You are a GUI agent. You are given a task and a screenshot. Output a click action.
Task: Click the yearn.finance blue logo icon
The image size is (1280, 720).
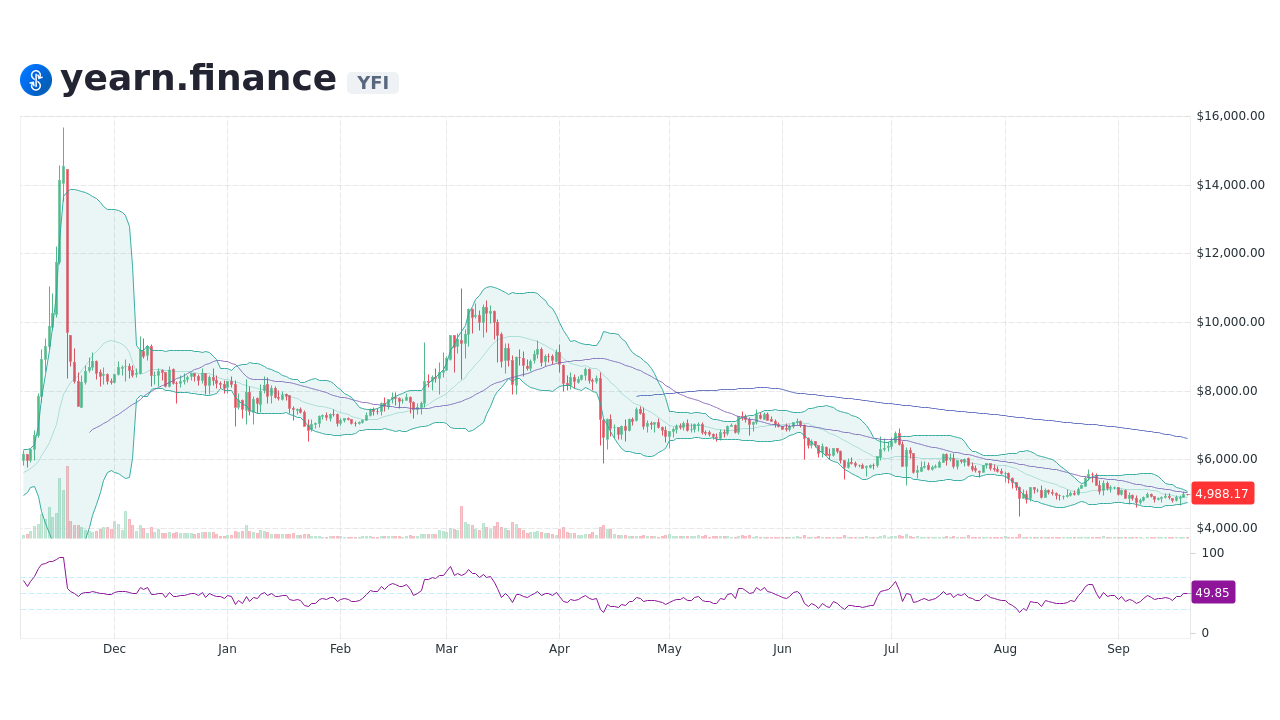coord(36,80)
